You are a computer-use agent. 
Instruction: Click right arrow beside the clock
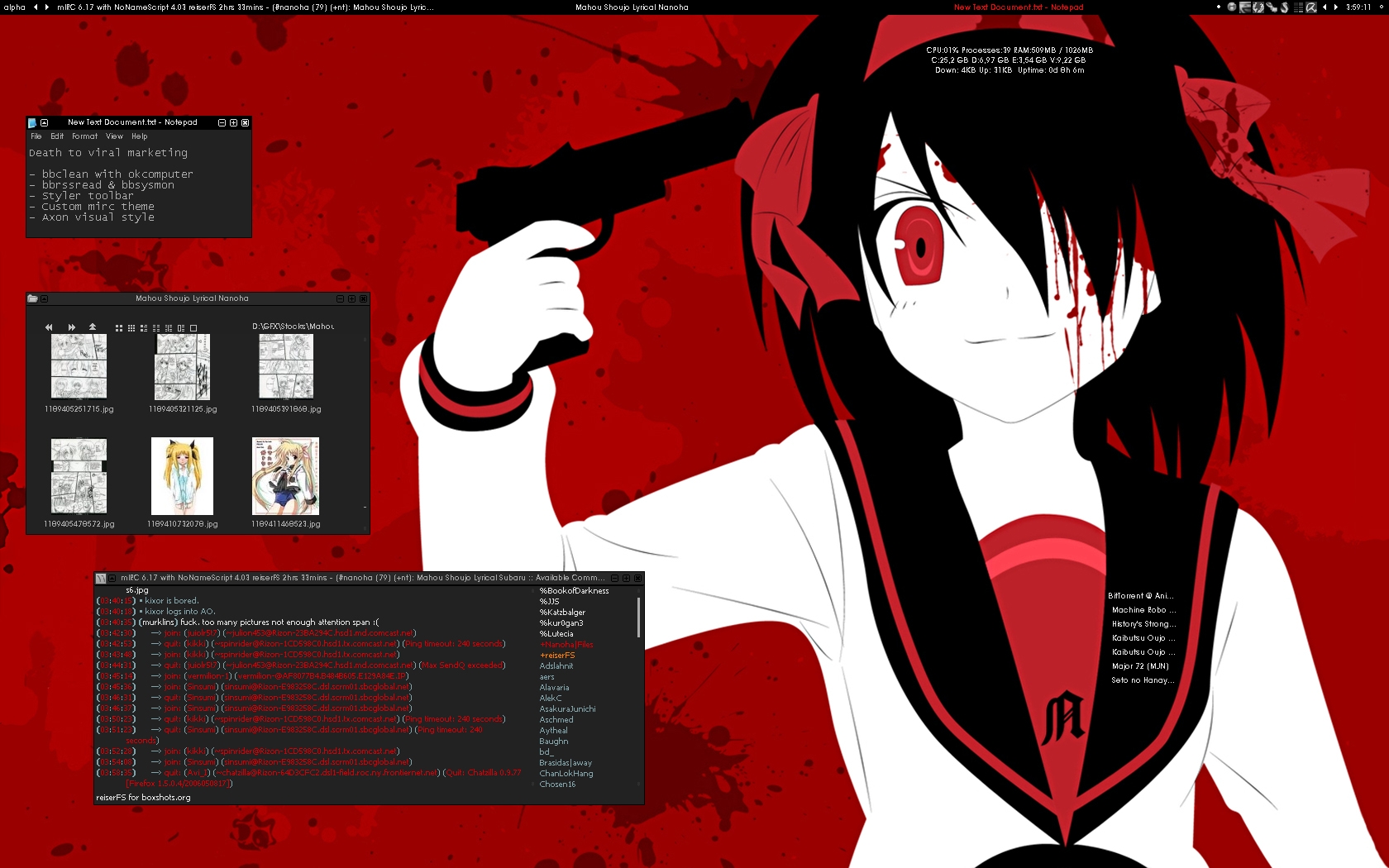point(1336,7)
